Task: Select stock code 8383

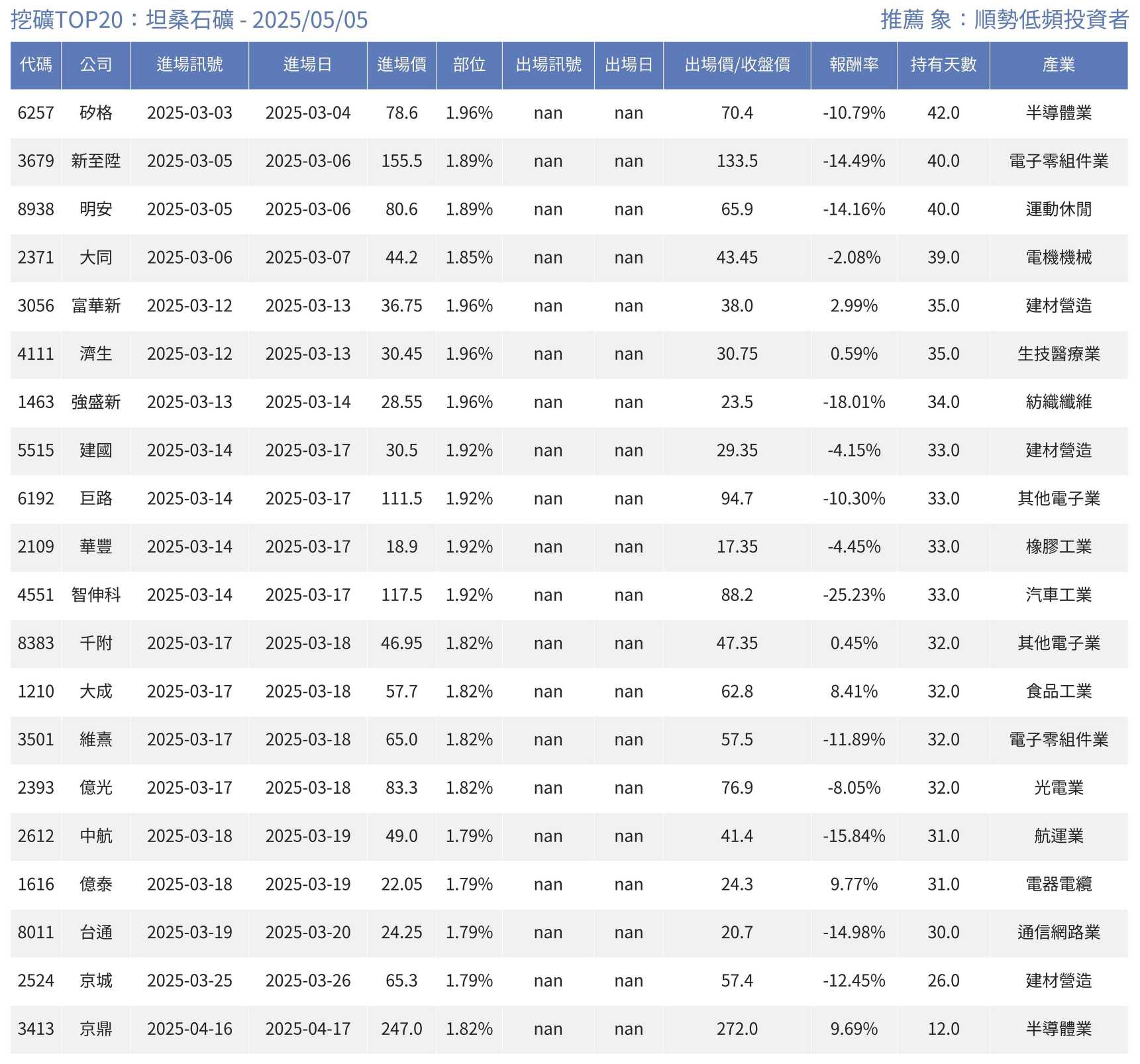Action: (x=36, y=644)
